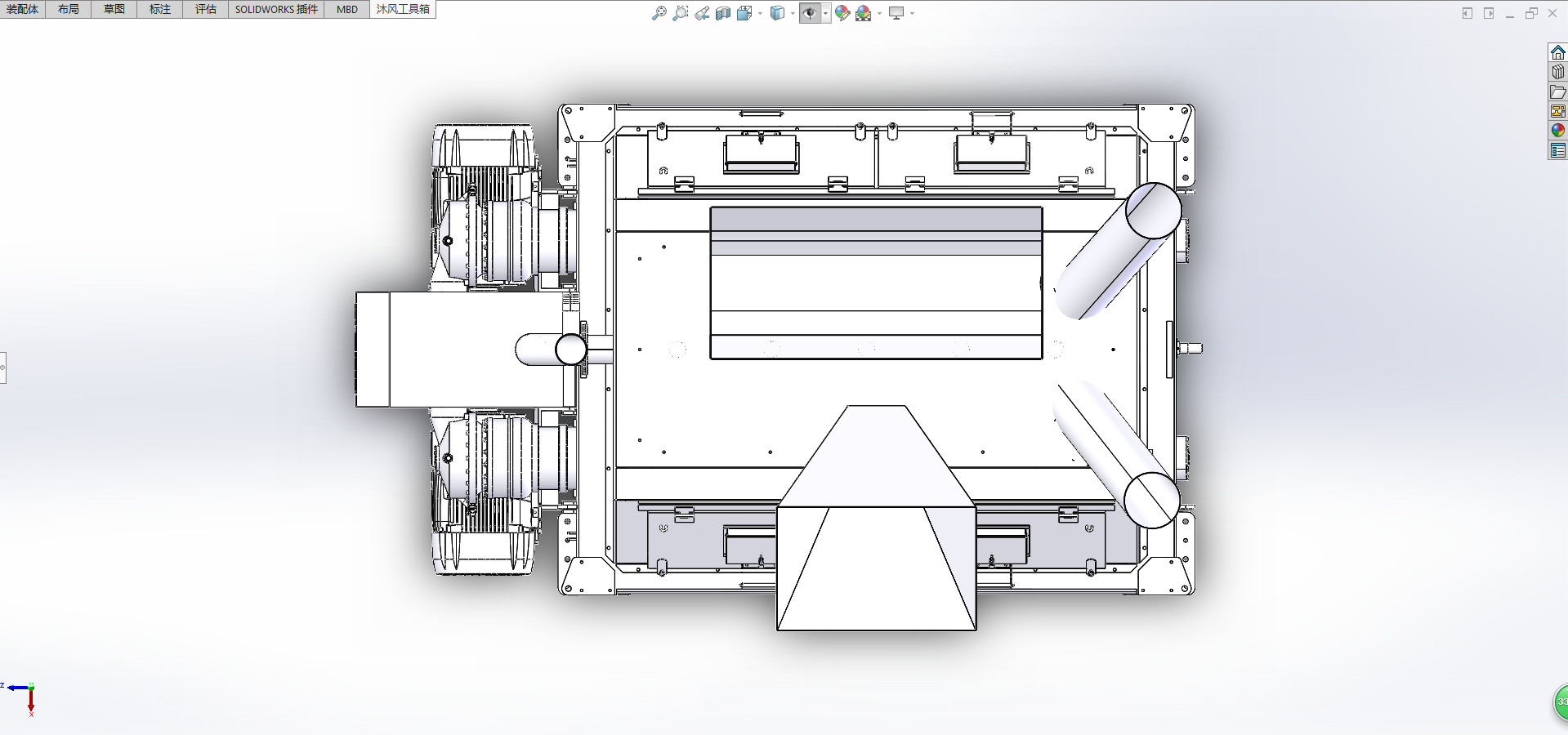Click the Display Style cube icon
Image resolution: width=1568 pixels, height=735 pixels.
(x=777, y=13)
